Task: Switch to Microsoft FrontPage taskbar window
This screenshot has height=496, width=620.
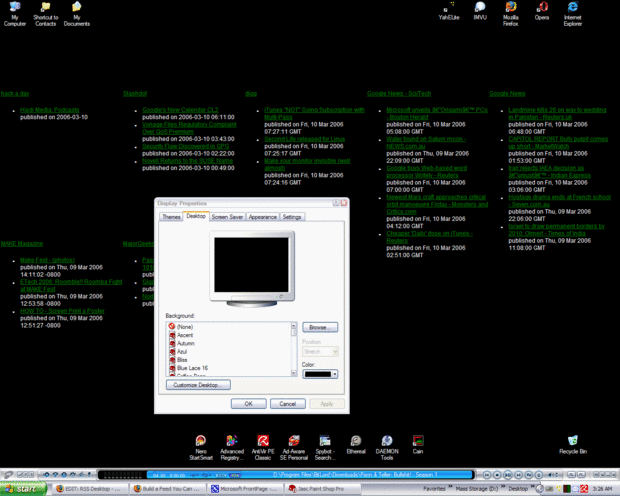Action: pos(244,489)
